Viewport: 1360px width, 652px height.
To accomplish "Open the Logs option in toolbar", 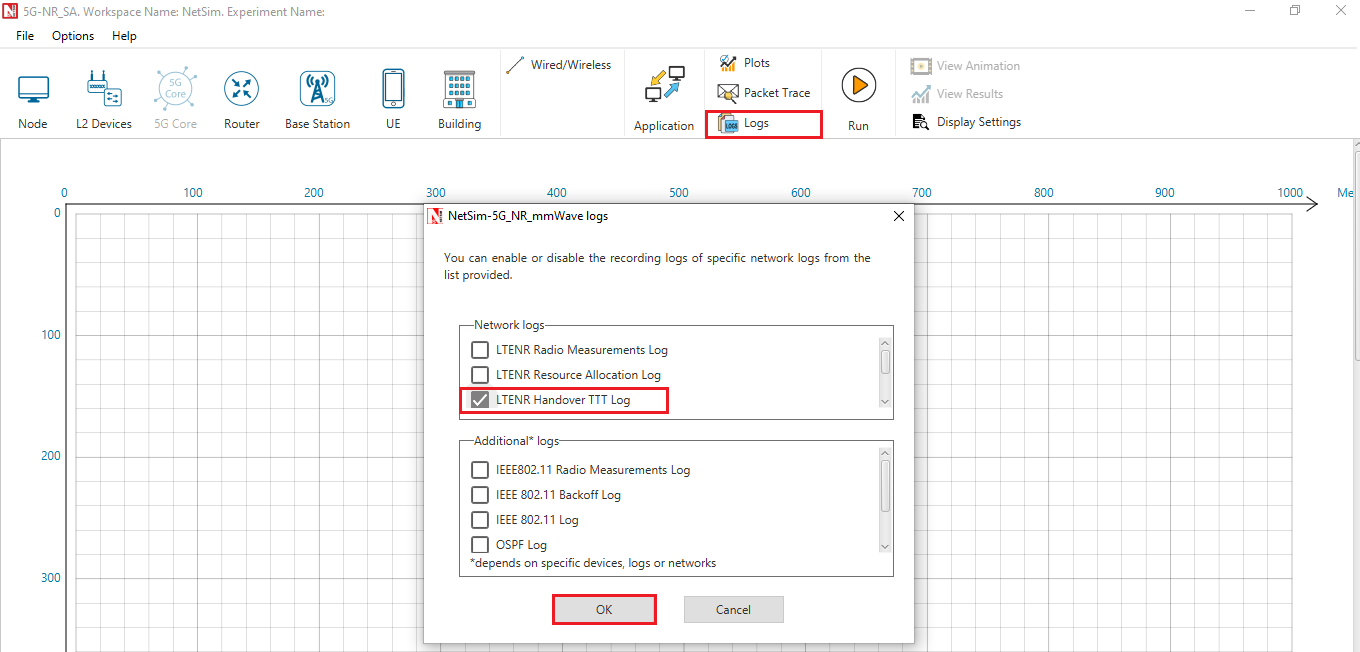I will click(x=764, y=124).
